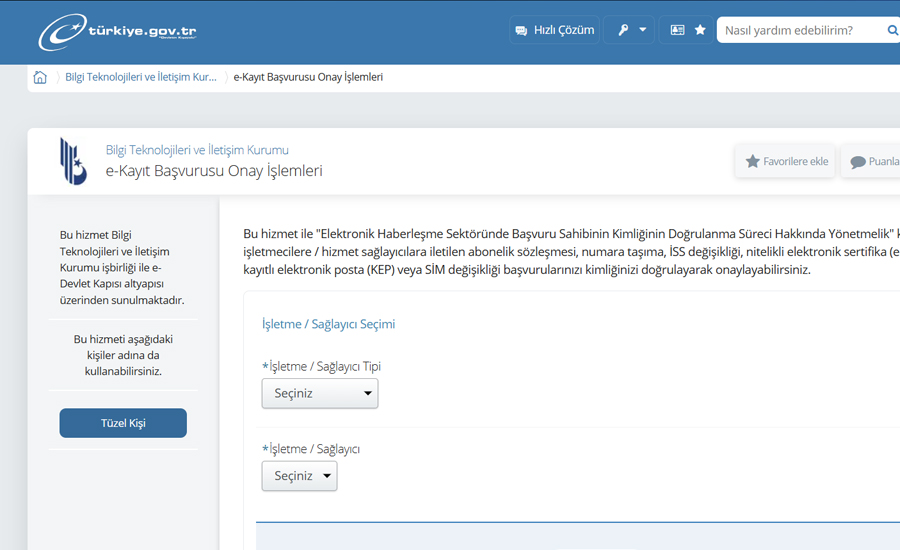Screen dimensions: 900x550
Task: Click e-Kayıt Başvurusu Onay İşlemleri breadcrumb text
Action: pyautogui.click(x=308, y=77)
